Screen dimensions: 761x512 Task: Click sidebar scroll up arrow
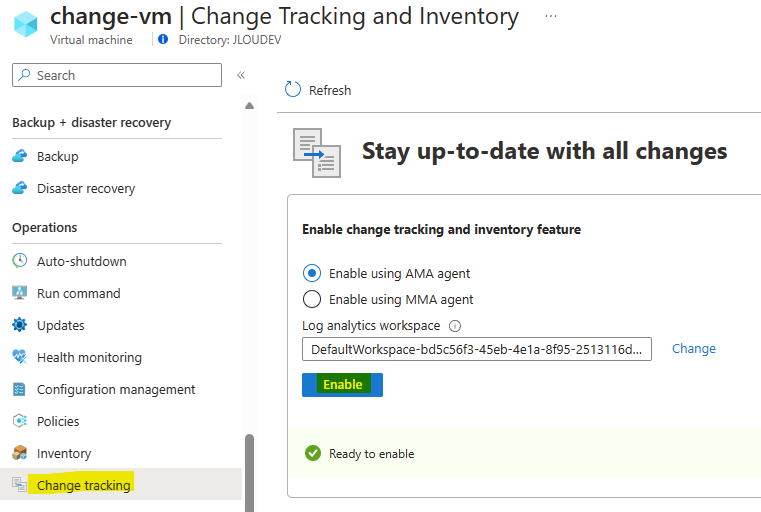tap(249, 105)
